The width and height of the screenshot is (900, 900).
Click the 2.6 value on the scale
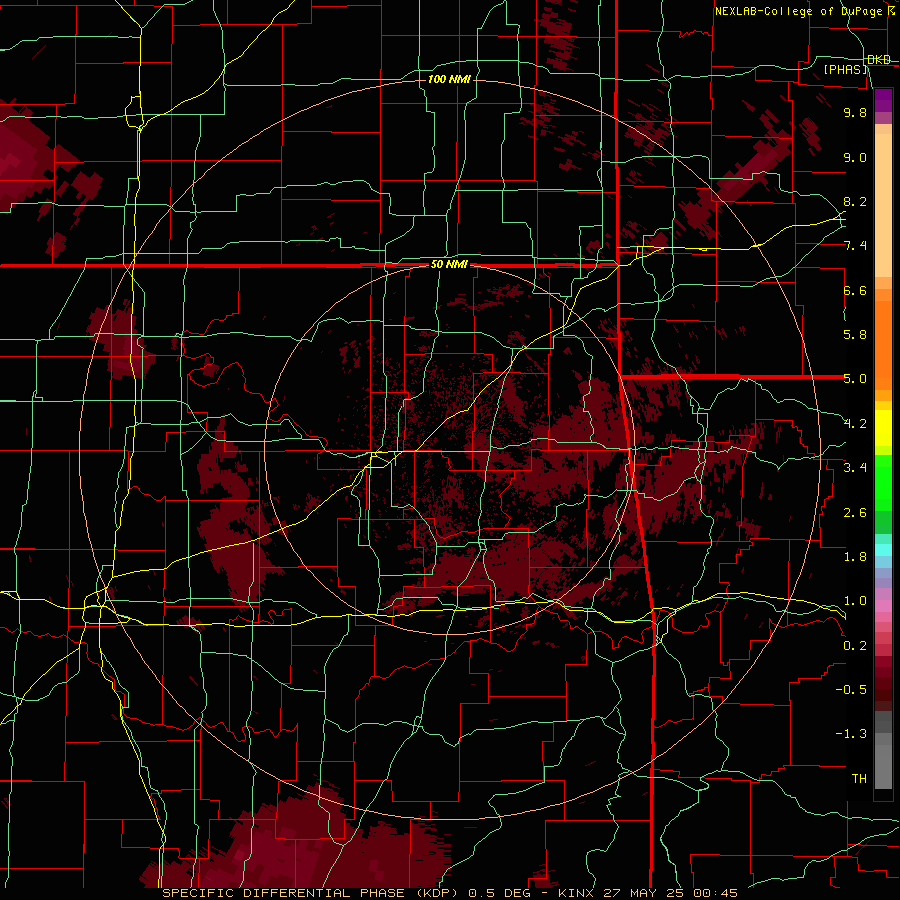click(855, 512)
